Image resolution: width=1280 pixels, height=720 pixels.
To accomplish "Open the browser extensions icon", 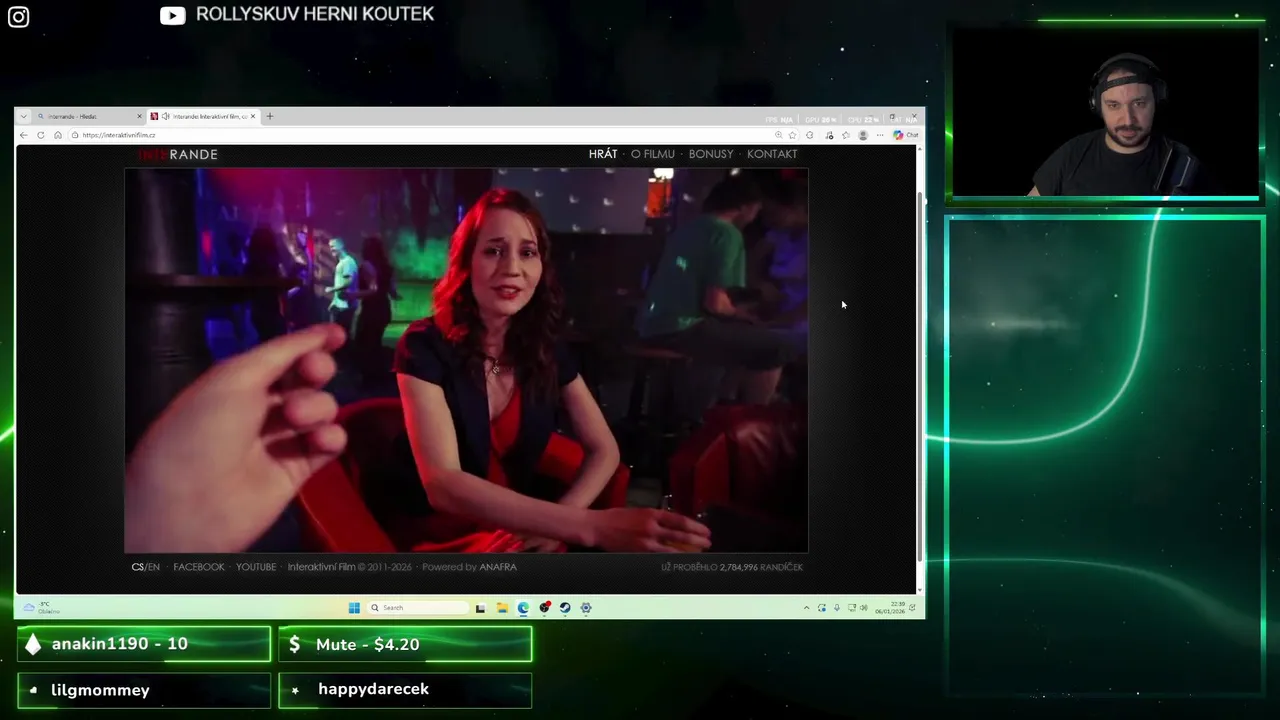I will [x=810, y=135].
